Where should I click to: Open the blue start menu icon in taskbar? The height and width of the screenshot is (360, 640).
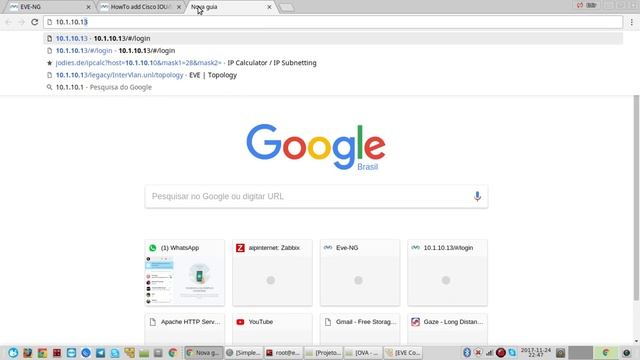(x=13, y=353)
